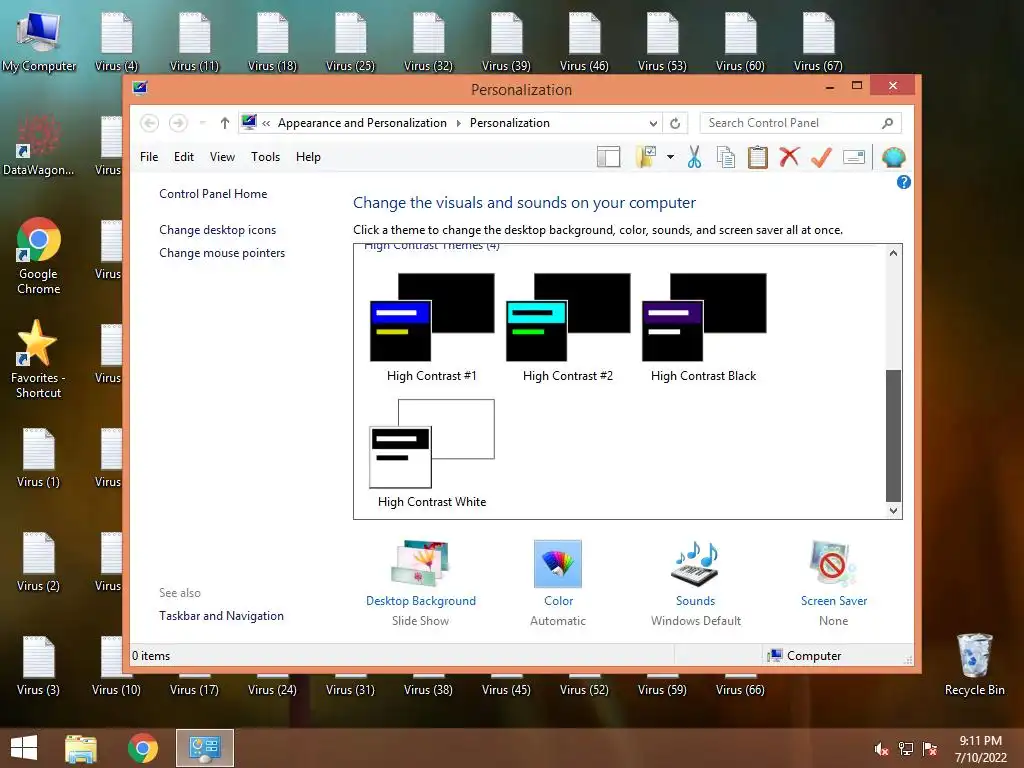Click the Screen Saver text link
The height and width of the screenshot is (768, 1024).
[834, 601]
